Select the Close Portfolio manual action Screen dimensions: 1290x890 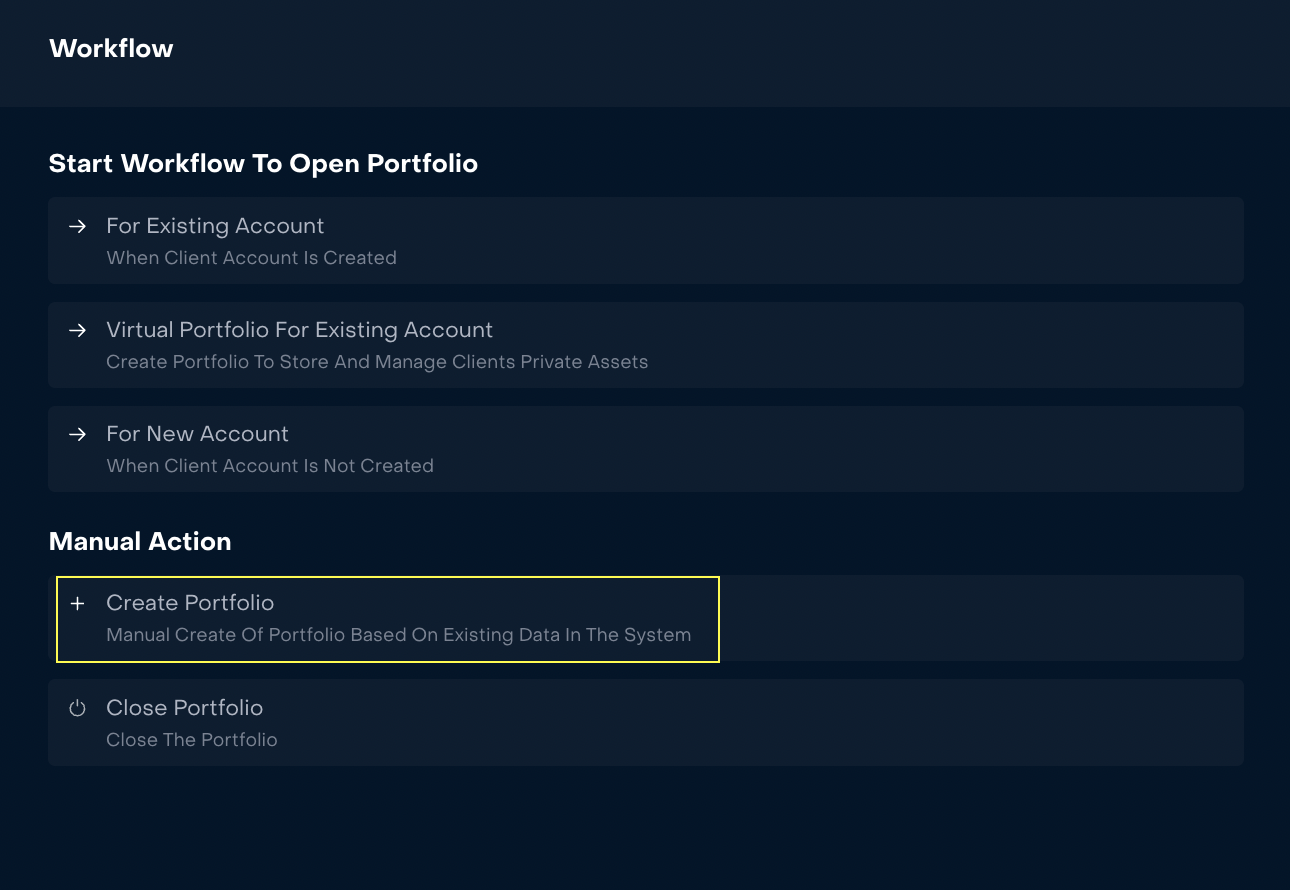tap(646, 723)
